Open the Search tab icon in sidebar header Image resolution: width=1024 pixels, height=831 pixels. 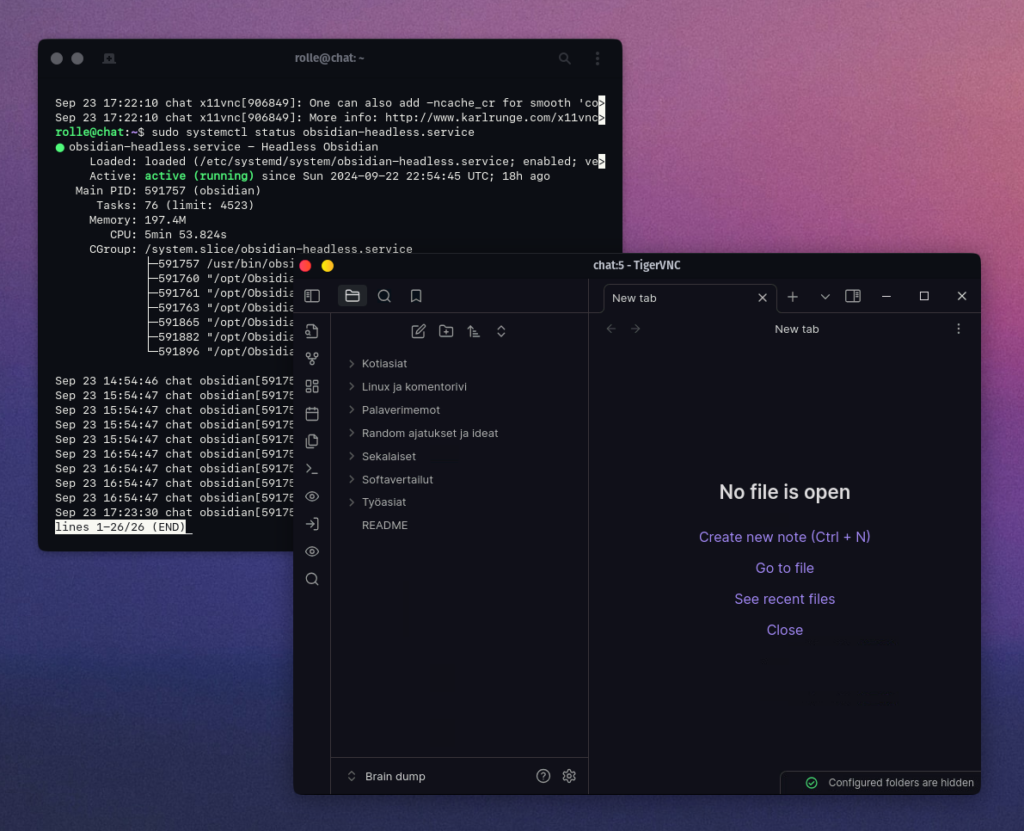tap(384, 296)
